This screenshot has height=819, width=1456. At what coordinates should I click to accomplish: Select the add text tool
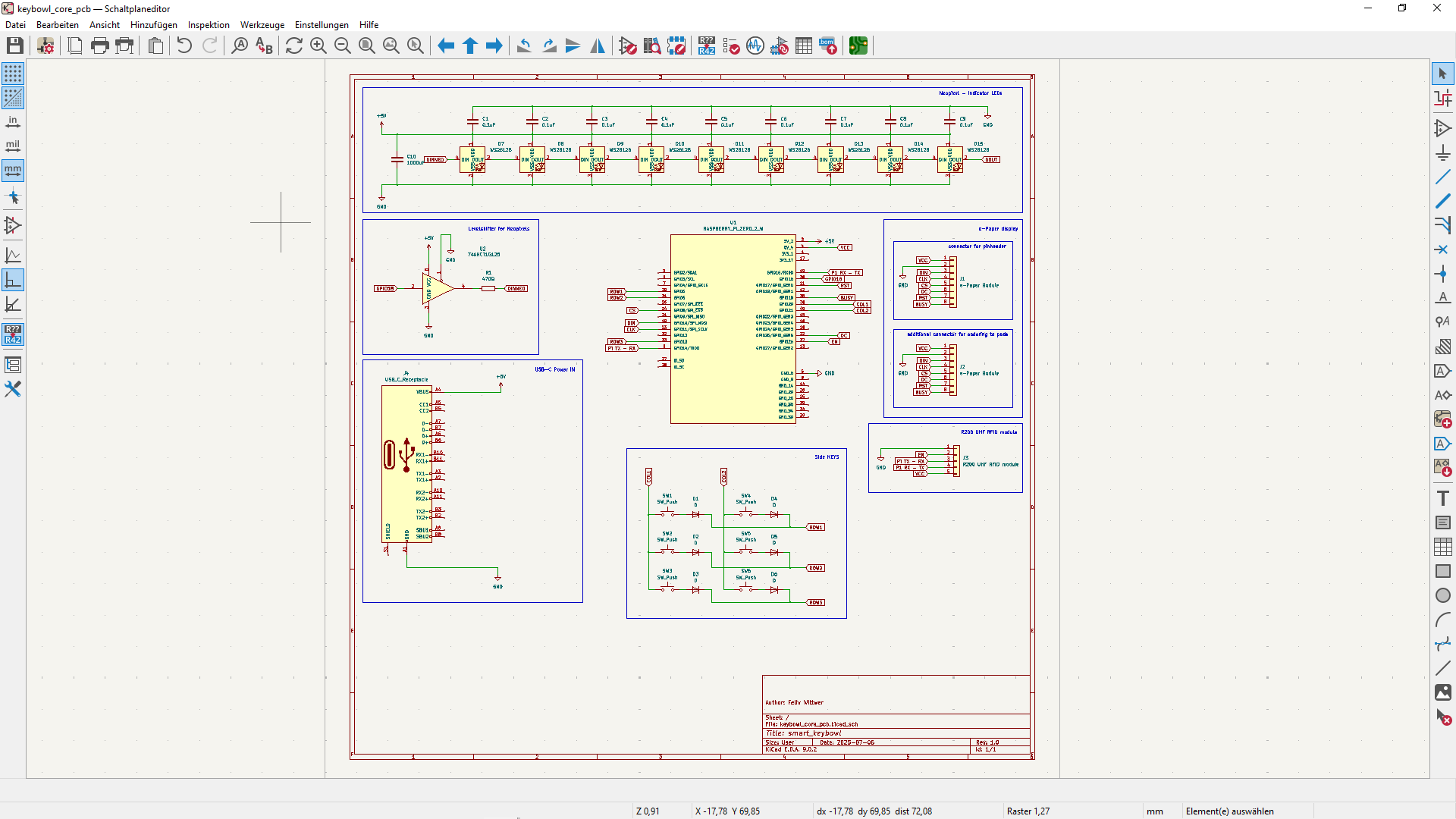[1442, 498]
